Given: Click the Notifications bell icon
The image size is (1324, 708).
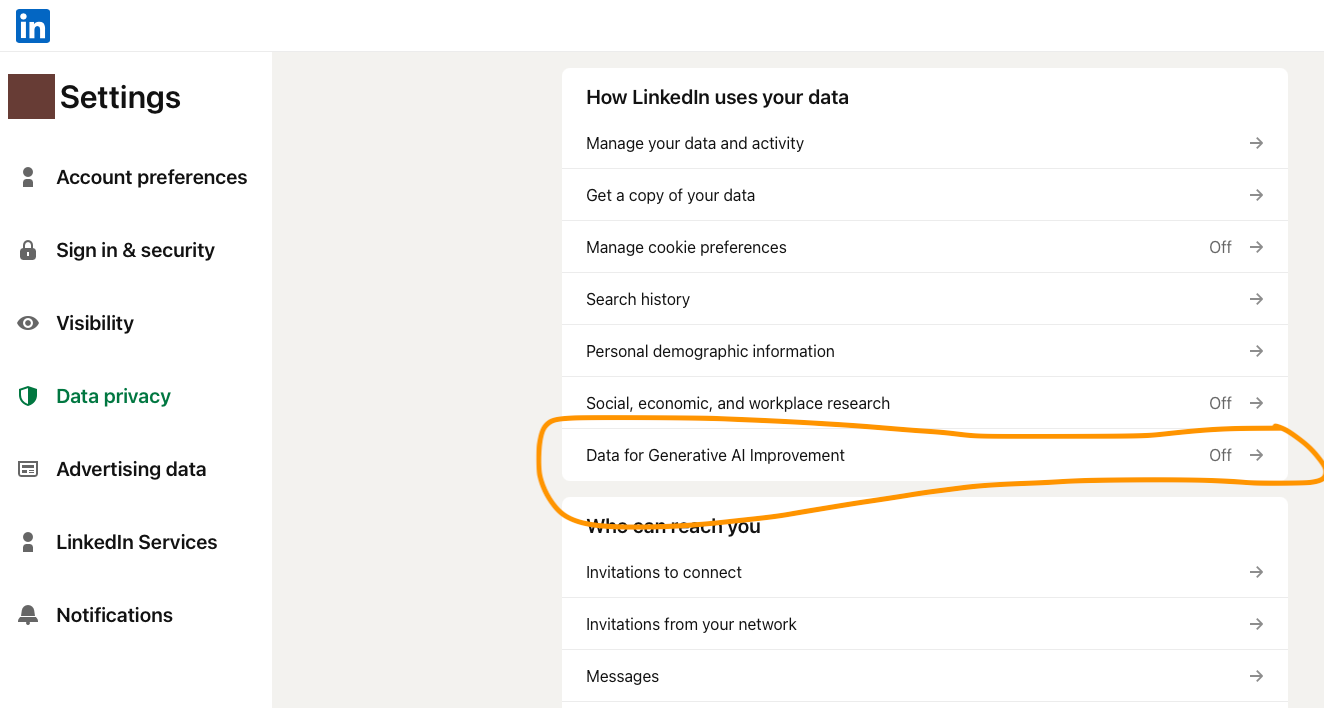Looking at the screenshot, I should (x=28, y=615).
